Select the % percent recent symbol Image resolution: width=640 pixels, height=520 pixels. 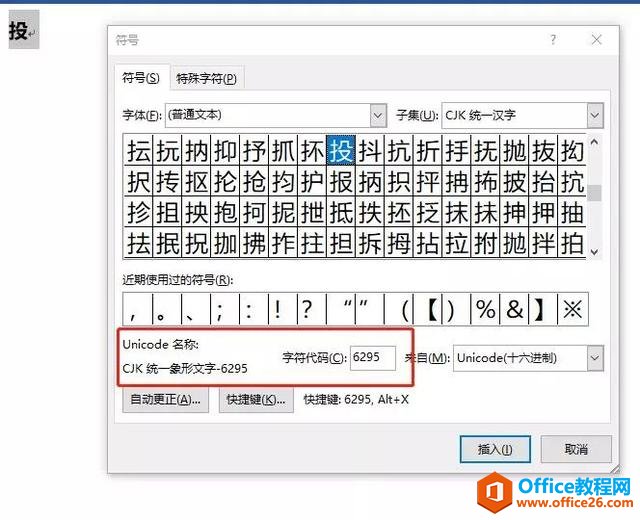pyautogui.click(x=485, y=309)
